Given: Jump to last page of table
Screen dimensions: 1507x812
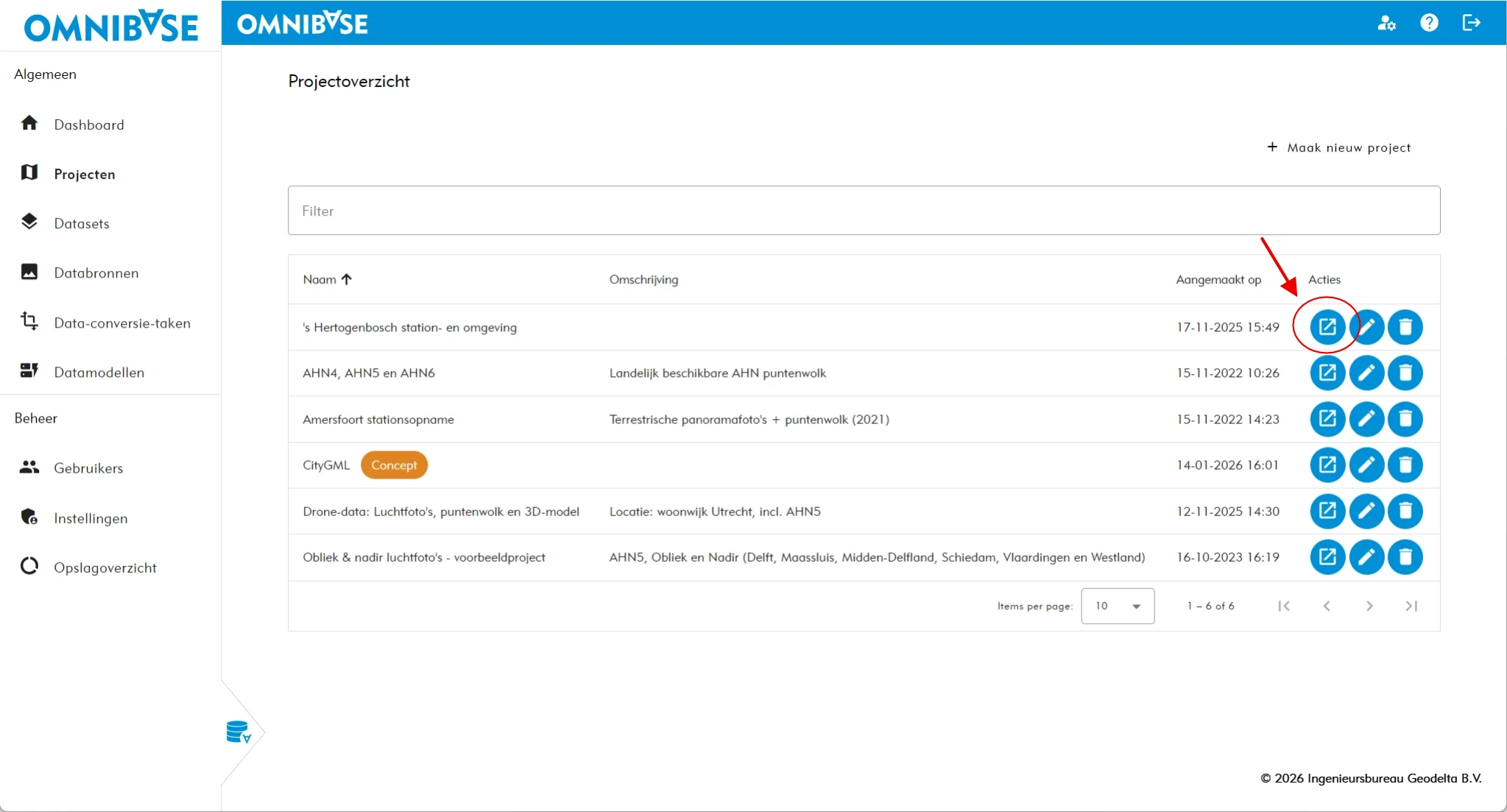Looking at the screenshot, I should 1411,606.
